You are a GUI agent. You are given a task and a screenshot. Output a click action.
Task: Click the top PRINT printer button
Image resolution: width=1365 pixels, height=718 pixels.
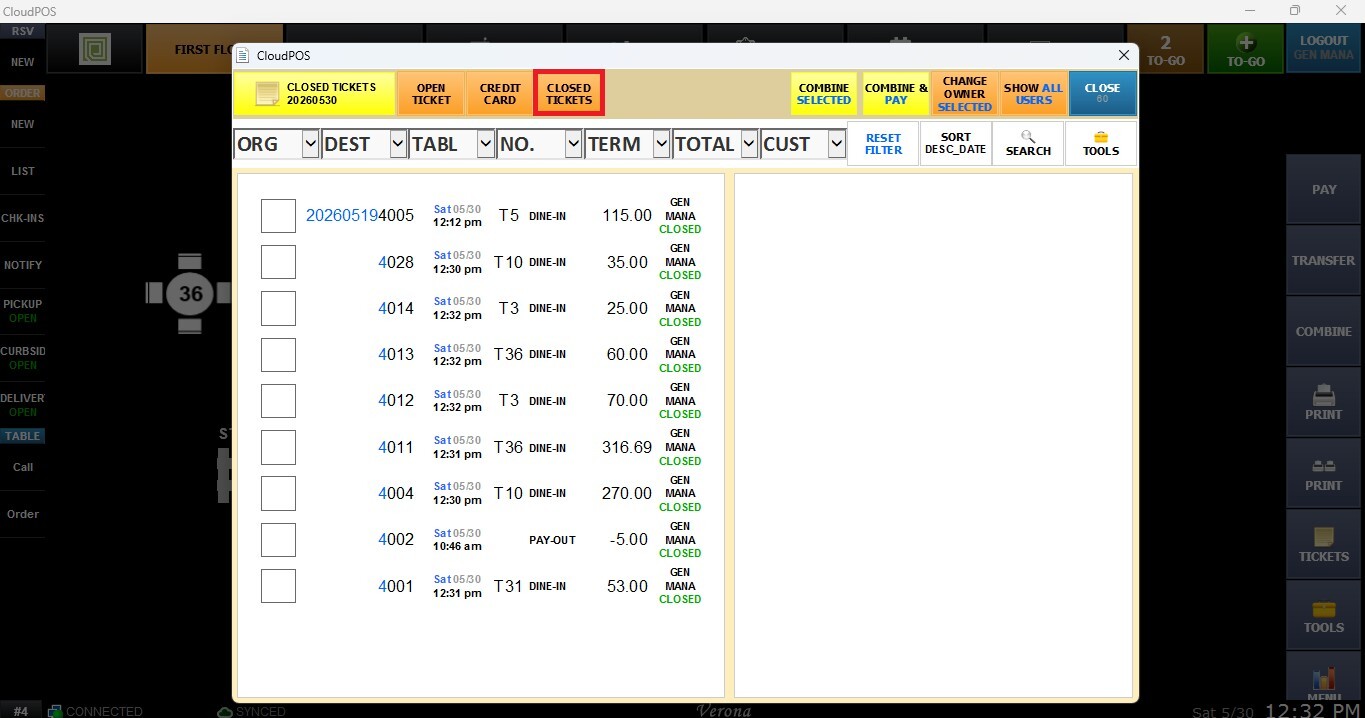coord(1323,401)
